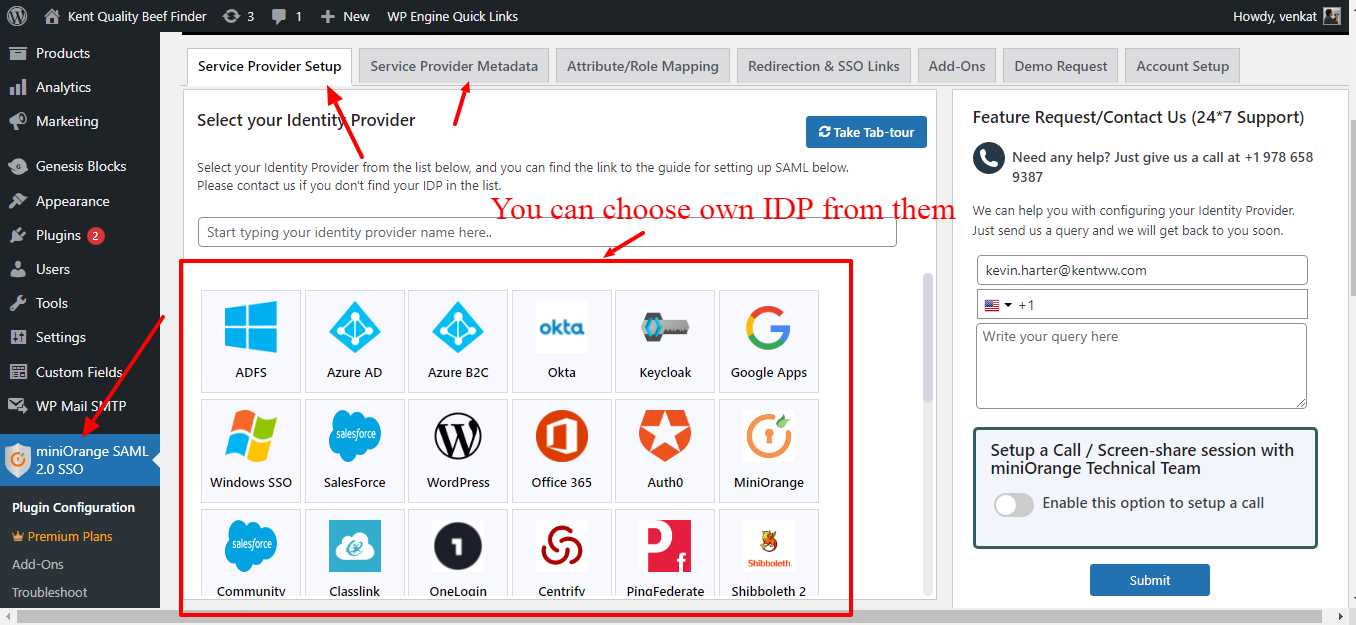Open WP Engine Quick Links menu
Screen dimensions: 1356x625
click(453, 16)
